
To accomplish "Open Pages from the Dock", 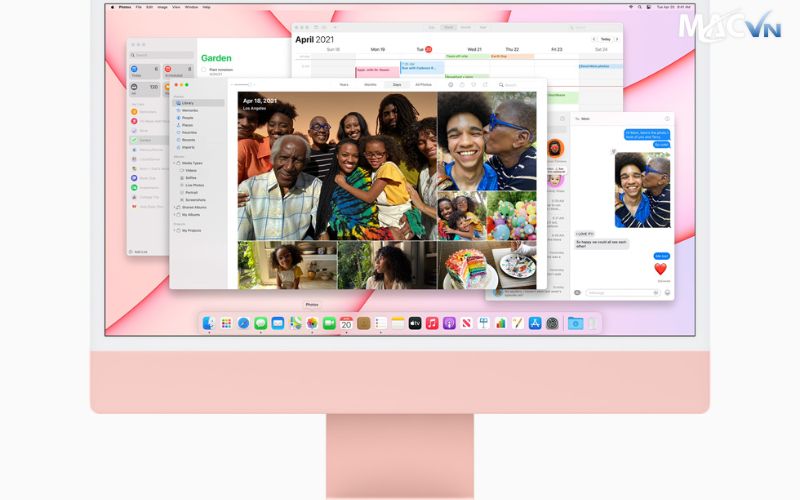I will (518, 323).
